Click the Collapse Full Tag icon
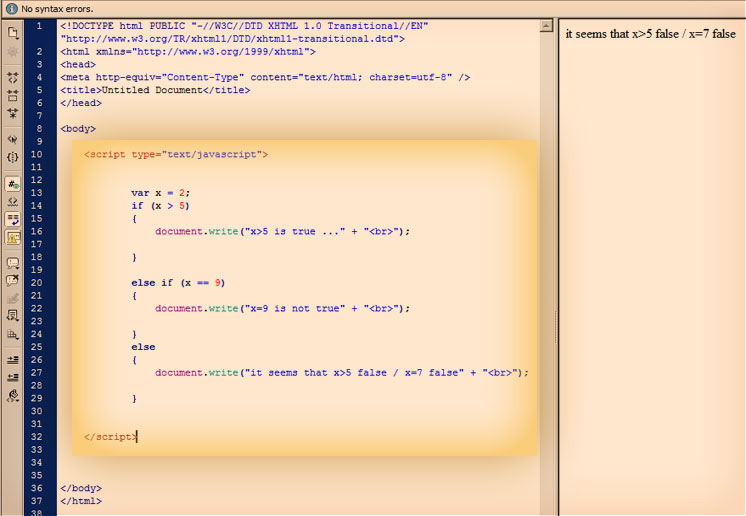 coord(13,78)
